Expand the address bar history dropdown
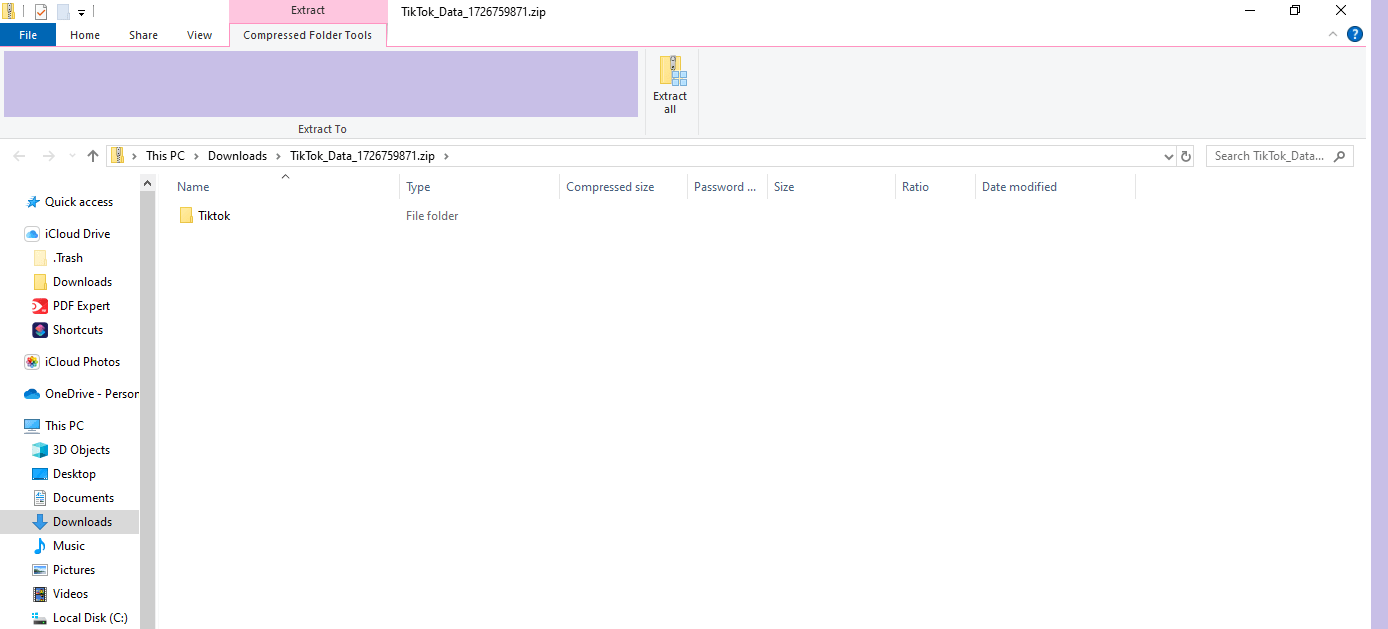1388x629 pixels. pyautogui.click(x=1169, y=157)
